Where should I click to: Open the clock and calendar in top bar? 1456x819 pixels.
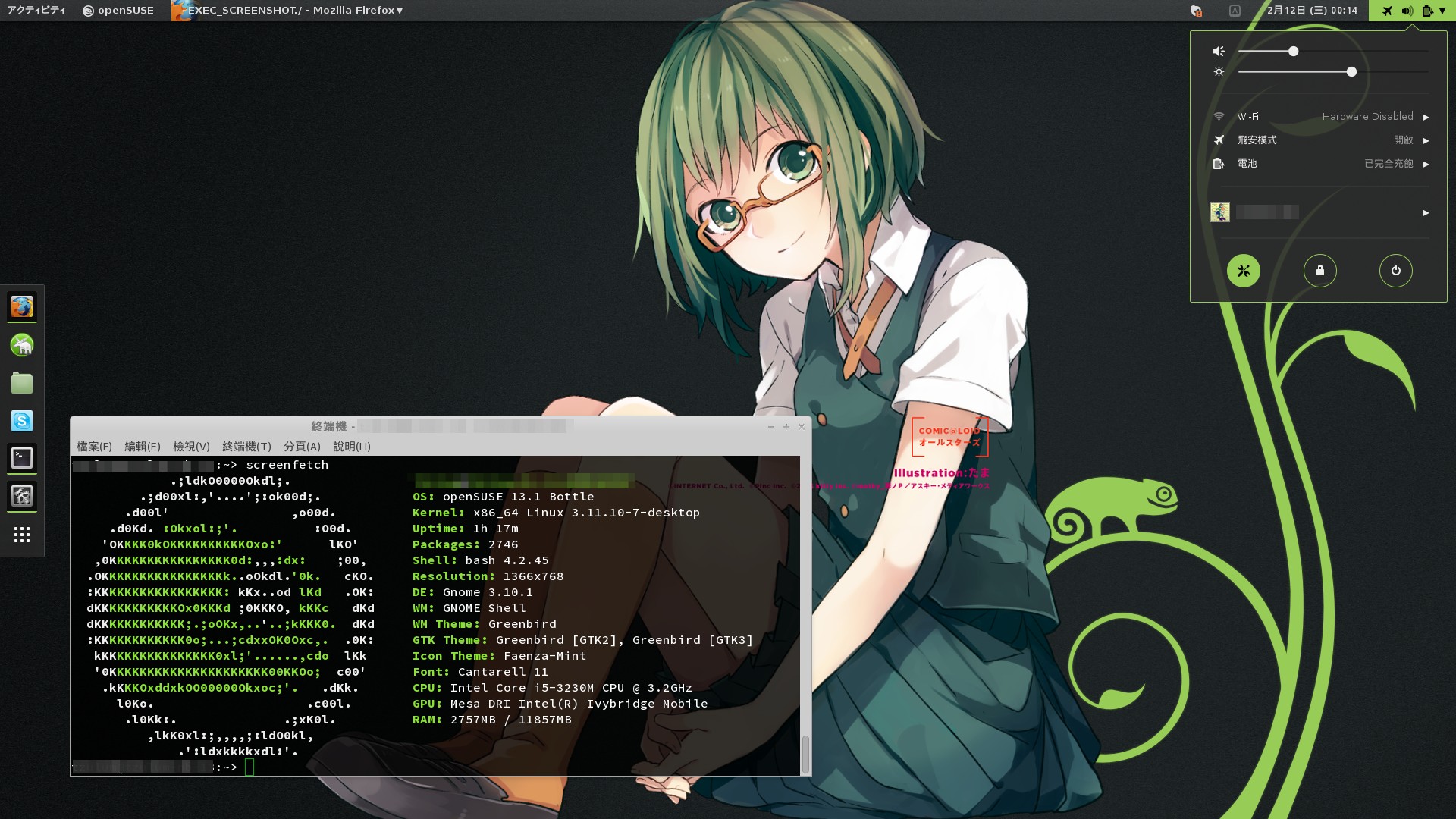click(x=1312, y=11)
